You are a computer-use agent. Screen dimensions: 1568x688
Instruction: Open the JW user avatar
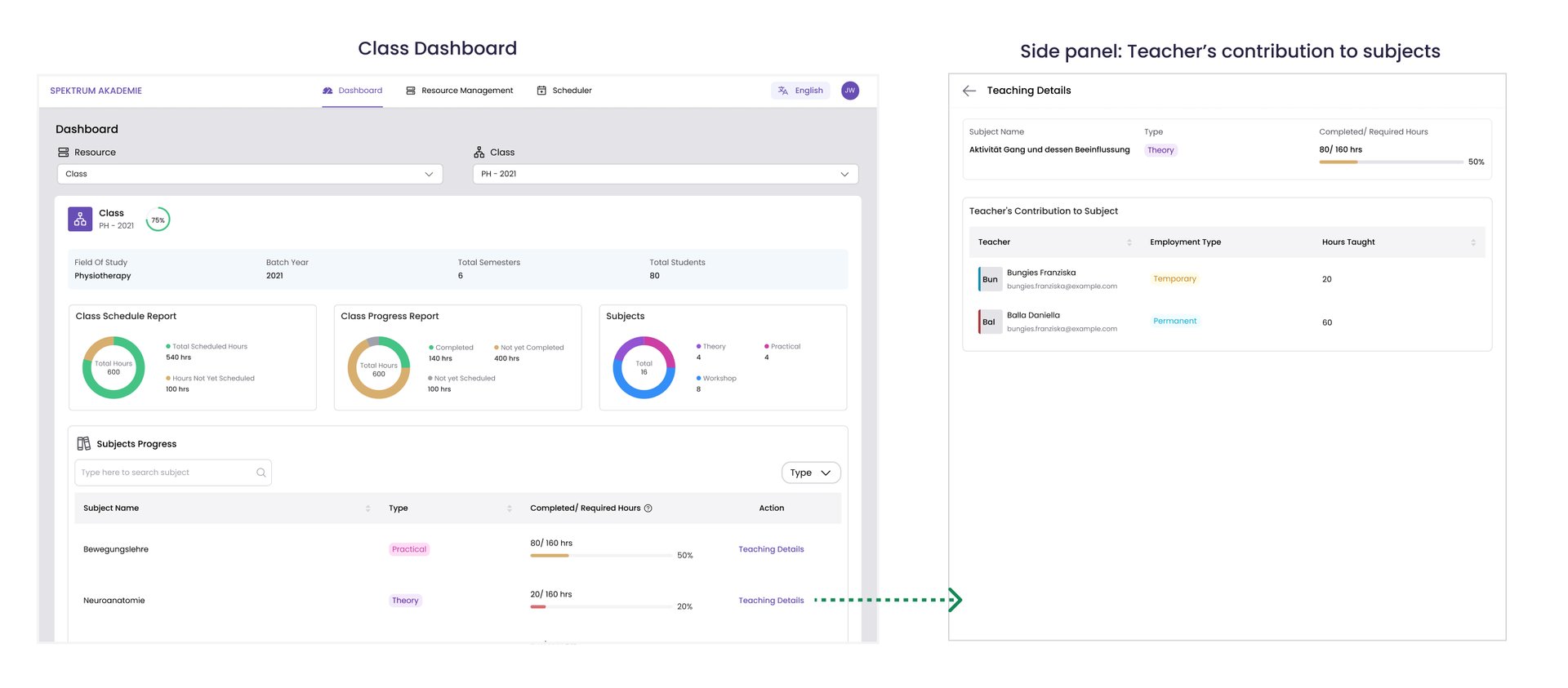click(850, 91)
